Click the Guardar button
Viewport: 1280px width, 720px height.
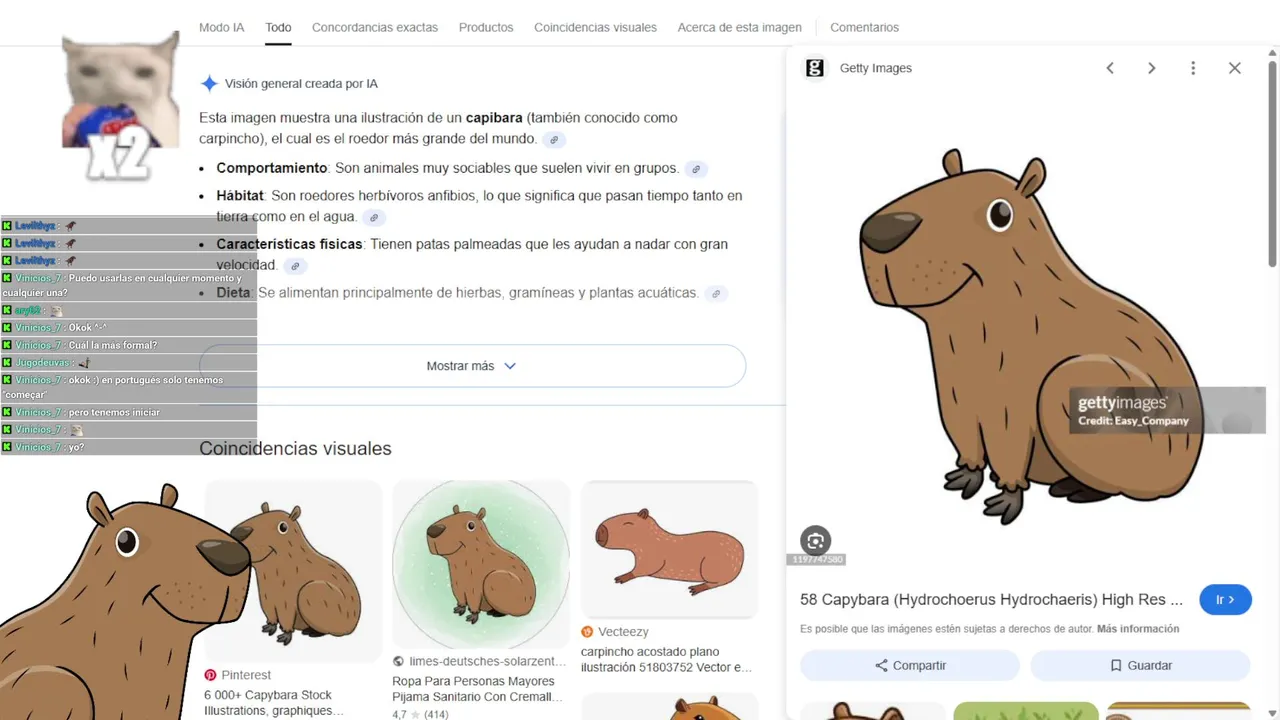coord(1140,665)
